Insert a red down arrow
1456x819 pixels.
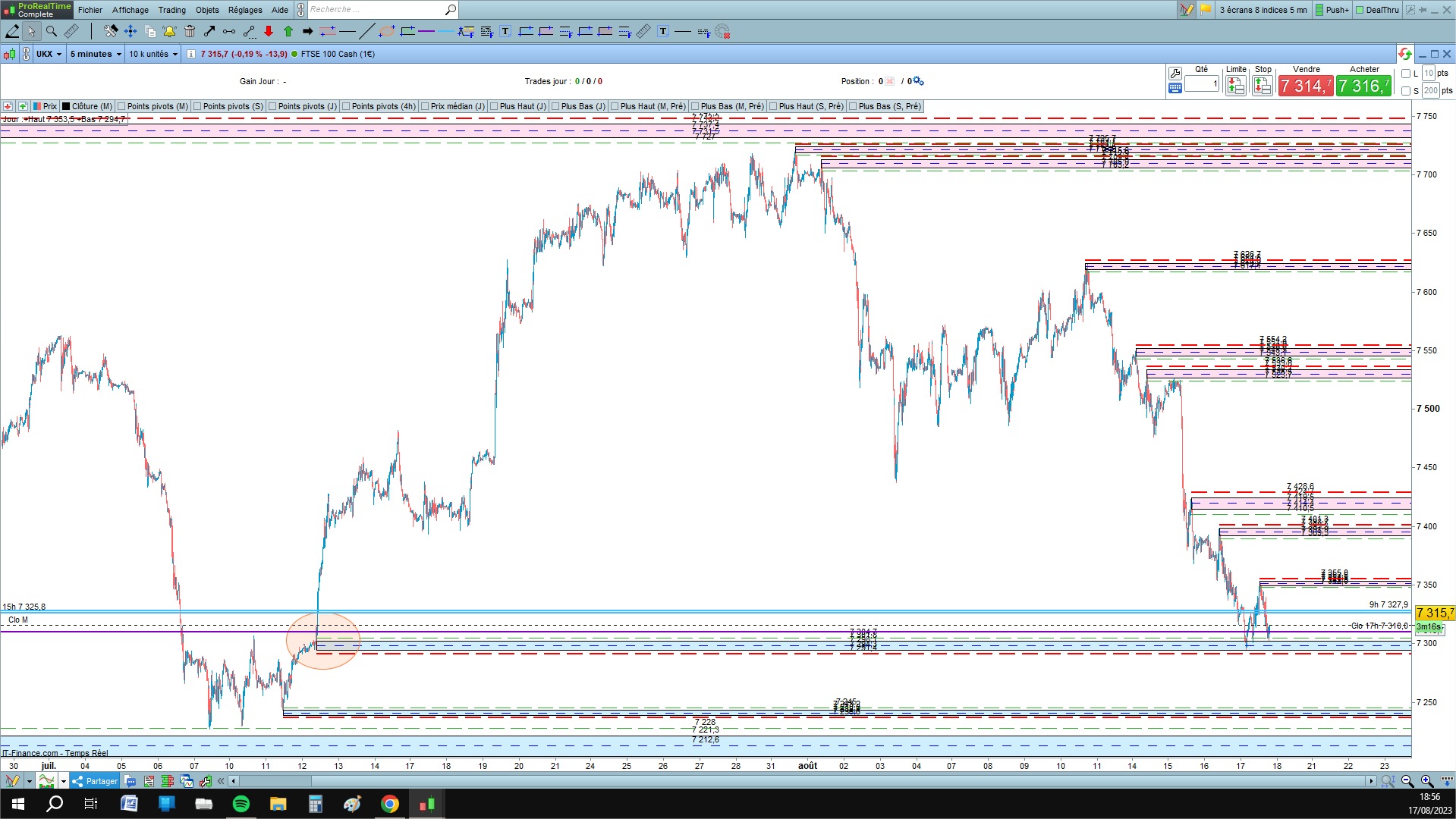click(x=269, y=31)
